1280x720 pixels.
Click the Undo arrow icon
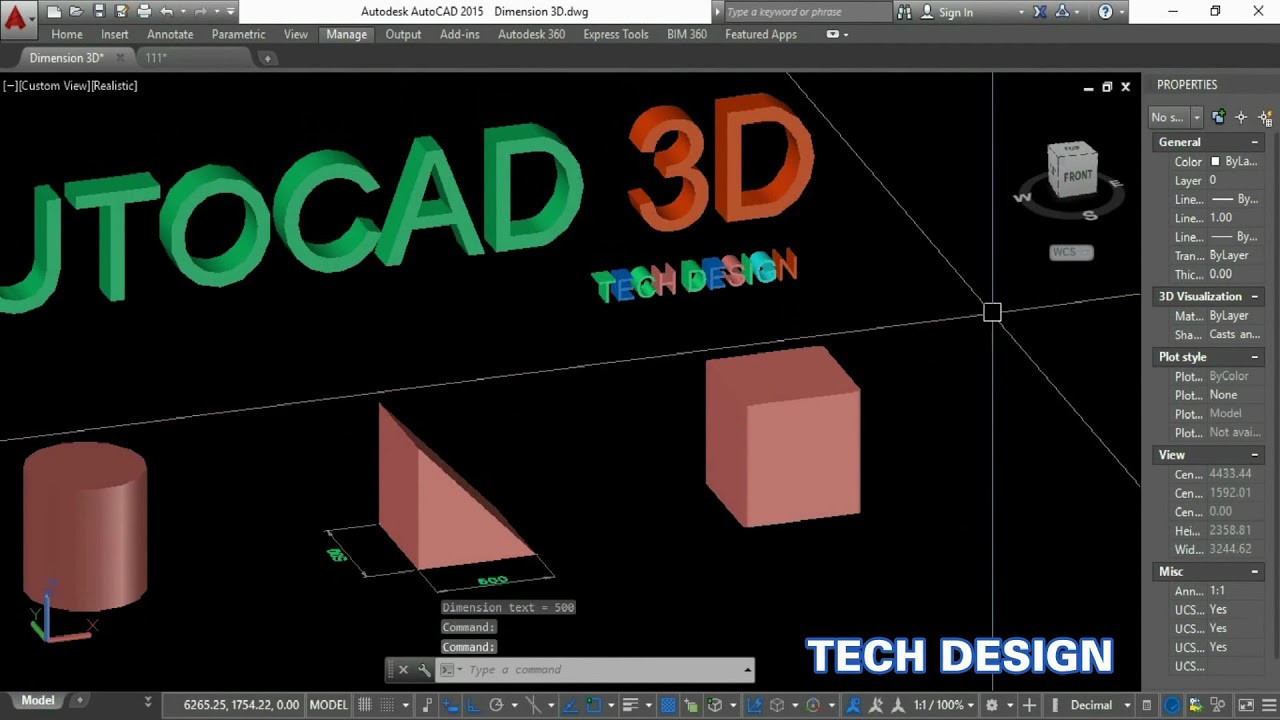point(167,12)
